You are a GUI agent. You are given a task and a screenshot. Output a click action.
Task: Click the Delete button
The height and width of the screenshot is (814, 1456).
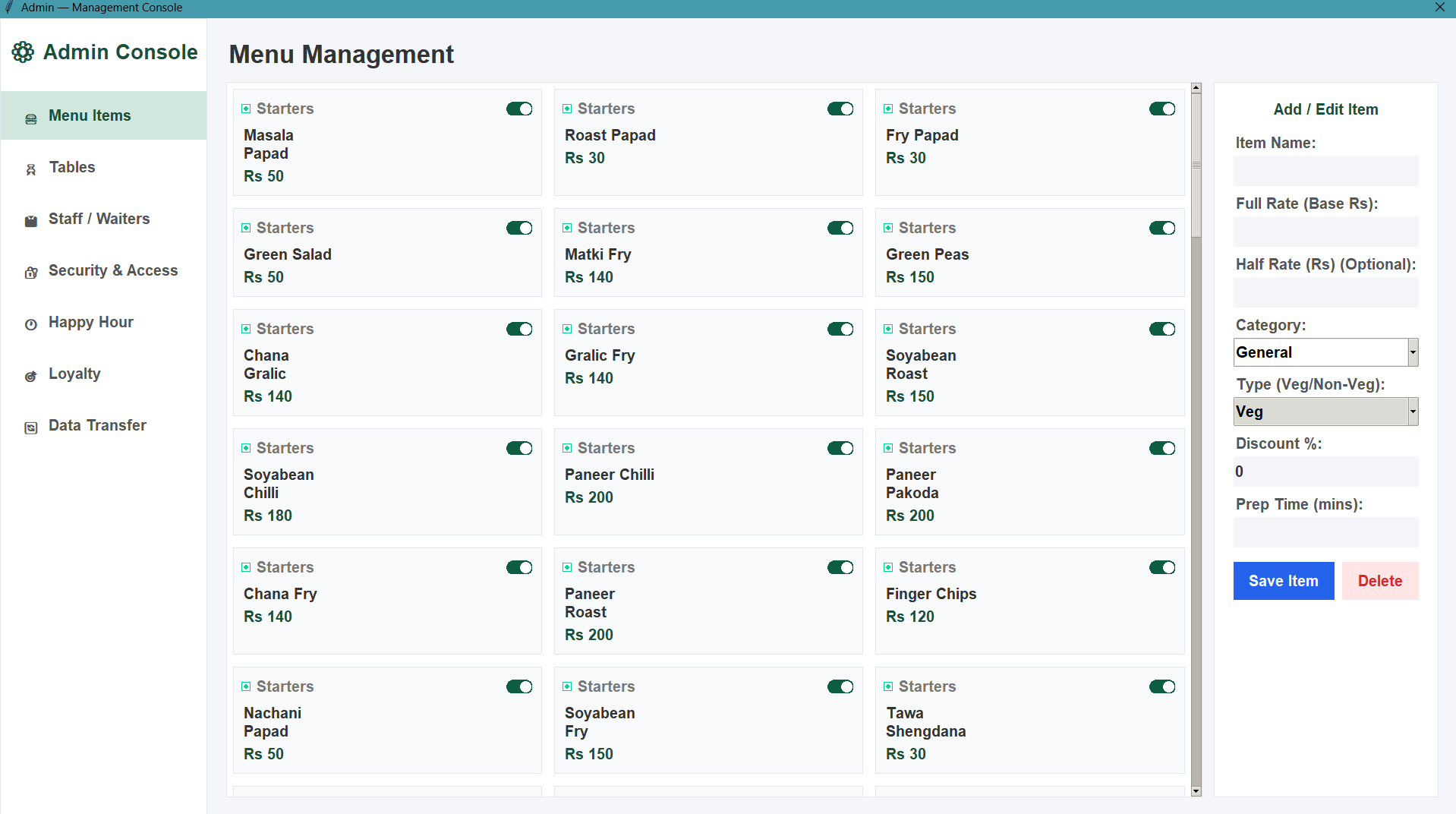click(x=1379, y=581)
